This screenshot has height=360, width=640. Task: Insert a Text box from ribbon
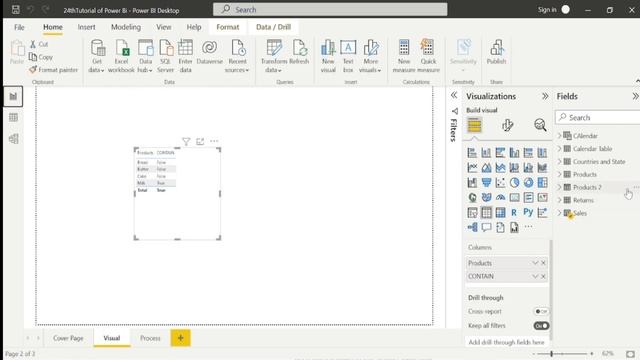(x=348, y=56)
